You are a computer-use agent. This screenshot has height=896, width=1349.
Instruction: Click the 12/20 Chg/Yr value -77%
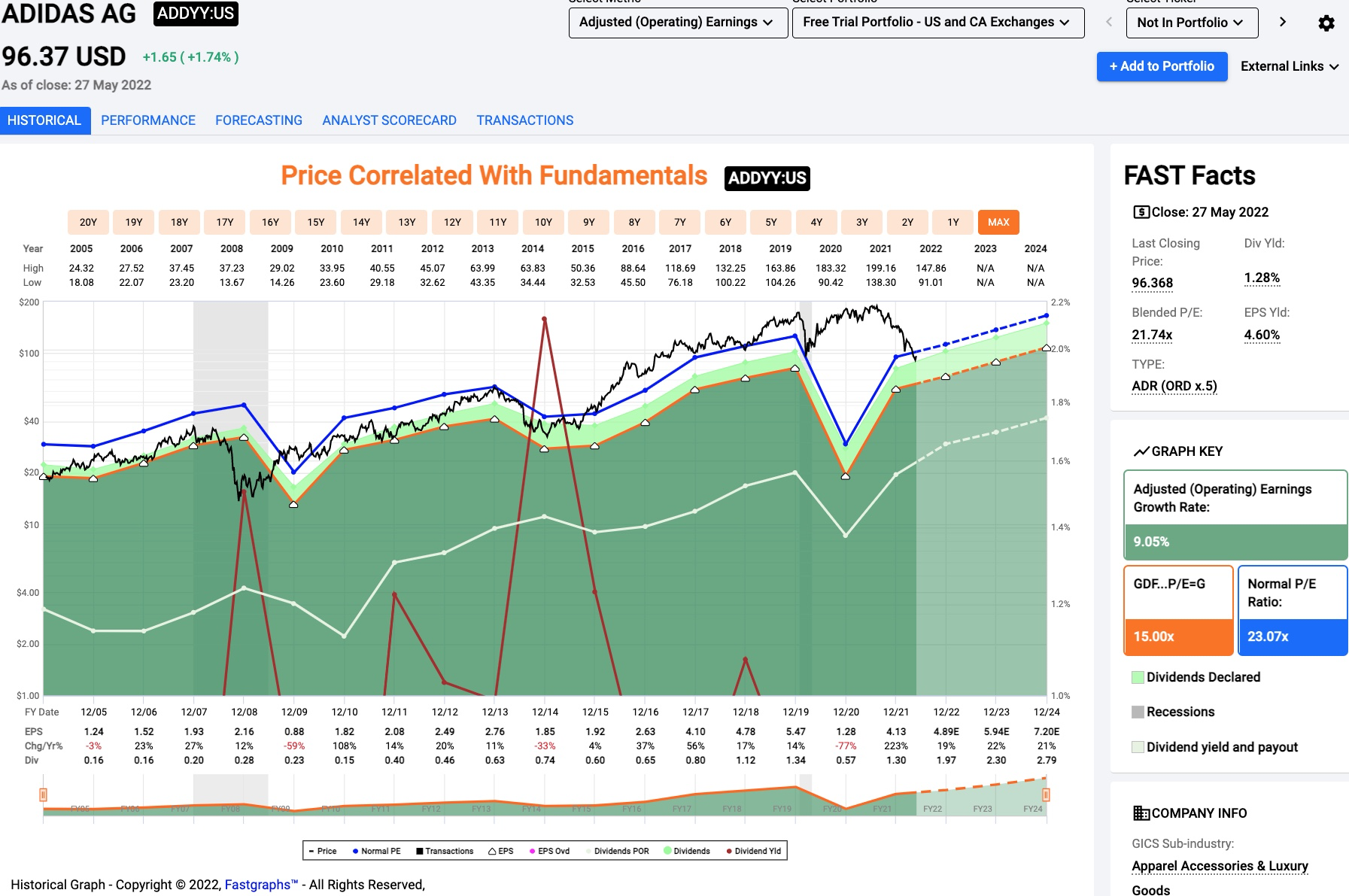(x=846, y=746)
